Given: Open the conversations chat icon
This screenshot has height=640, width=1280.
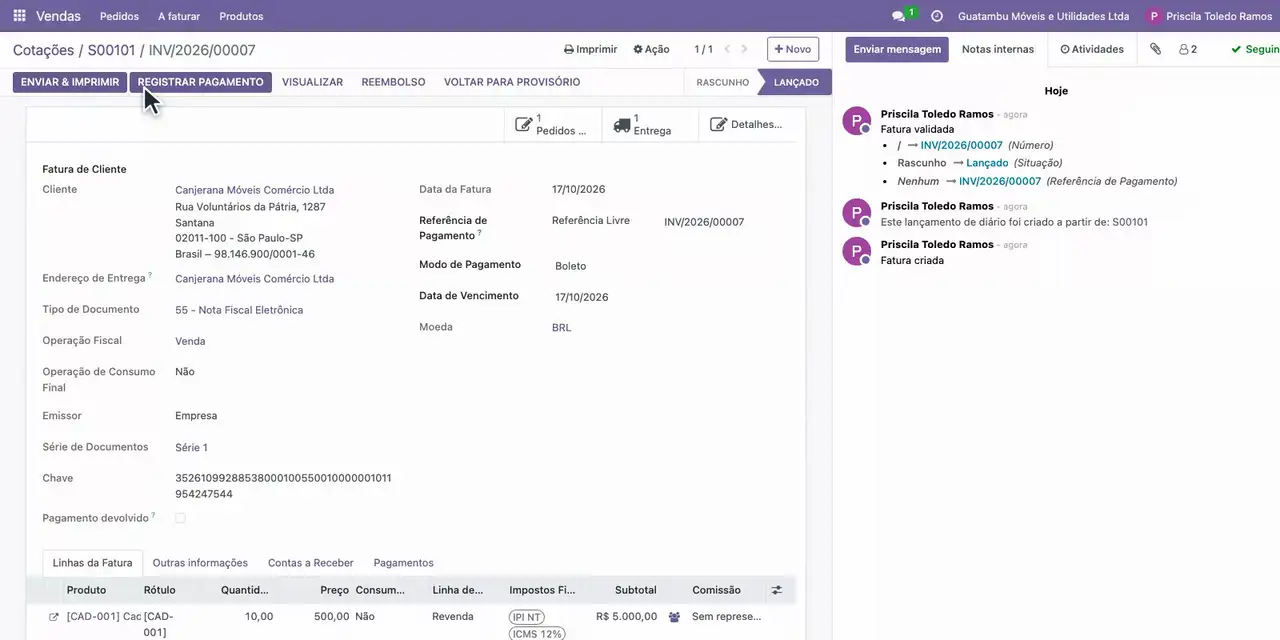Looking at the screenshot, I should pos(898,16).
